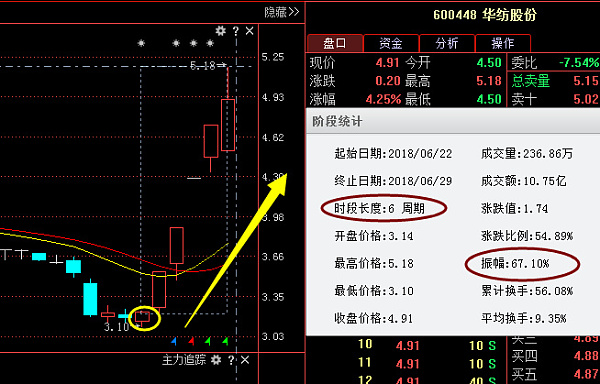
Task: Click the blue signal arrow marker
Action: [174, 341]
